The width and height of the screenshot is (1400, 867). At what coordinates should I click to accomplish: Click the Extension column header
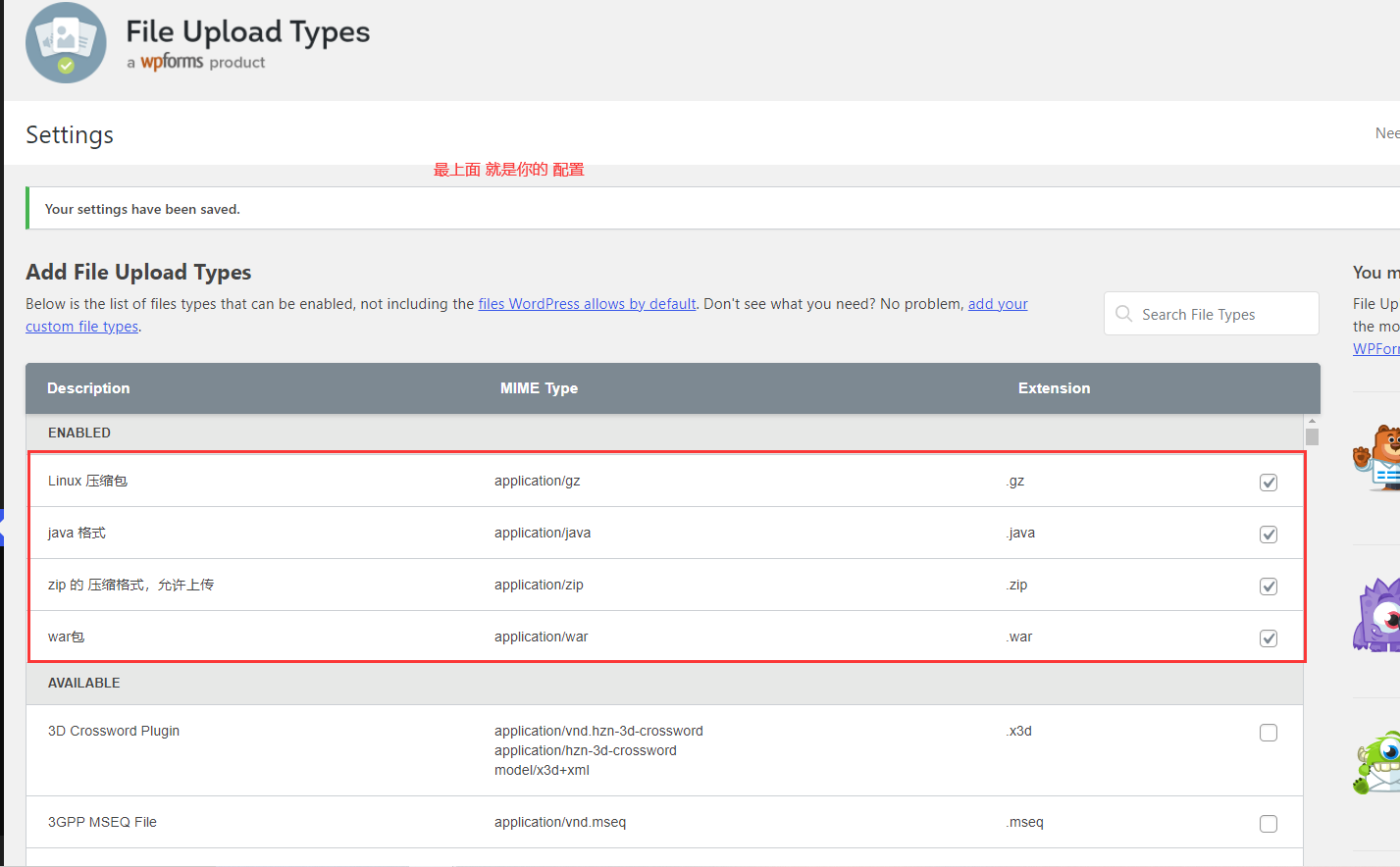point(1054,388)
